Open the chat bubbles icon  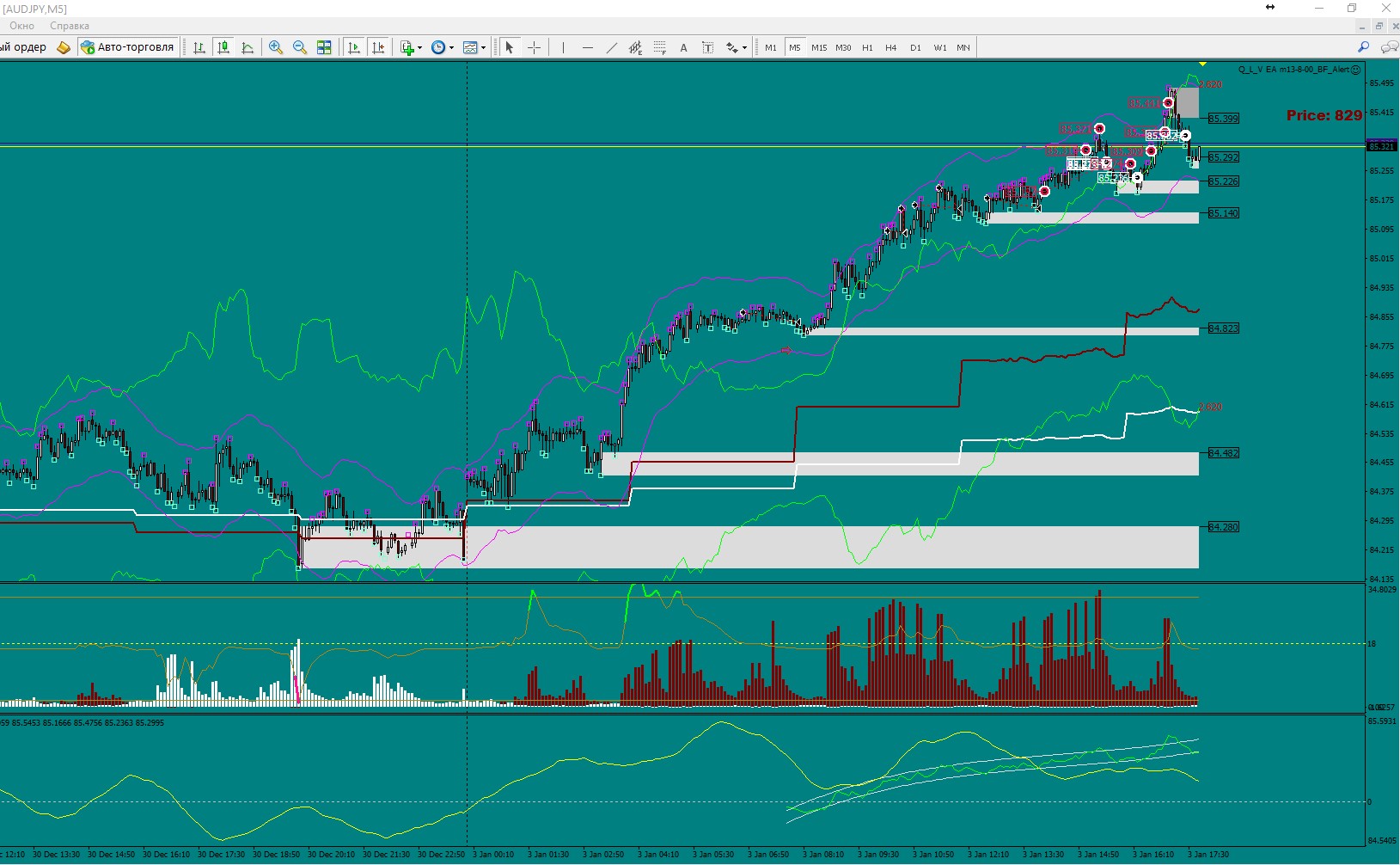[1388, 47]
